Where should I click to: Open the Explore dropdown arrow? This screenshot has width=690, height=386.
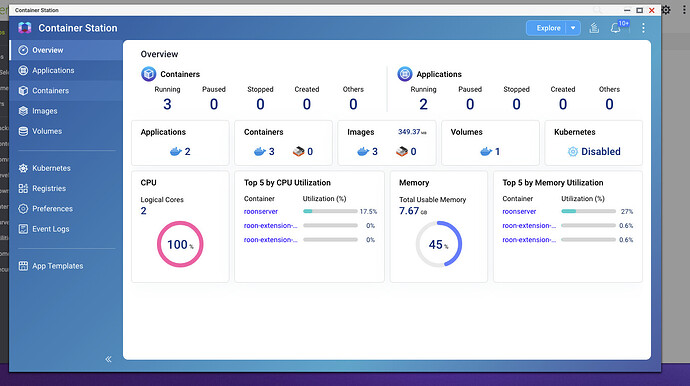[x=573, y=28]
